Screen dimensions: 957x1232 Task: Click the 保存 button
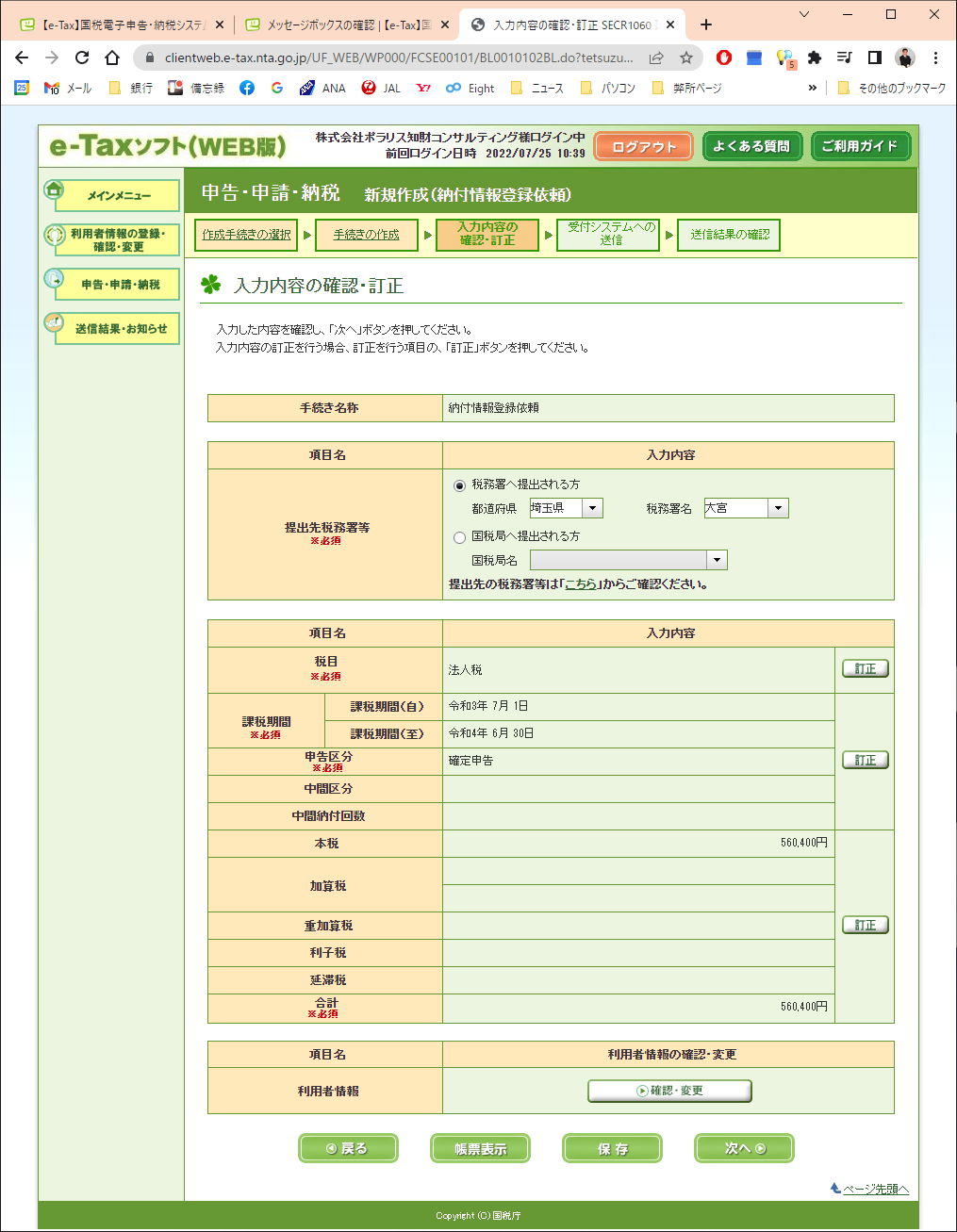point(612,1148)
